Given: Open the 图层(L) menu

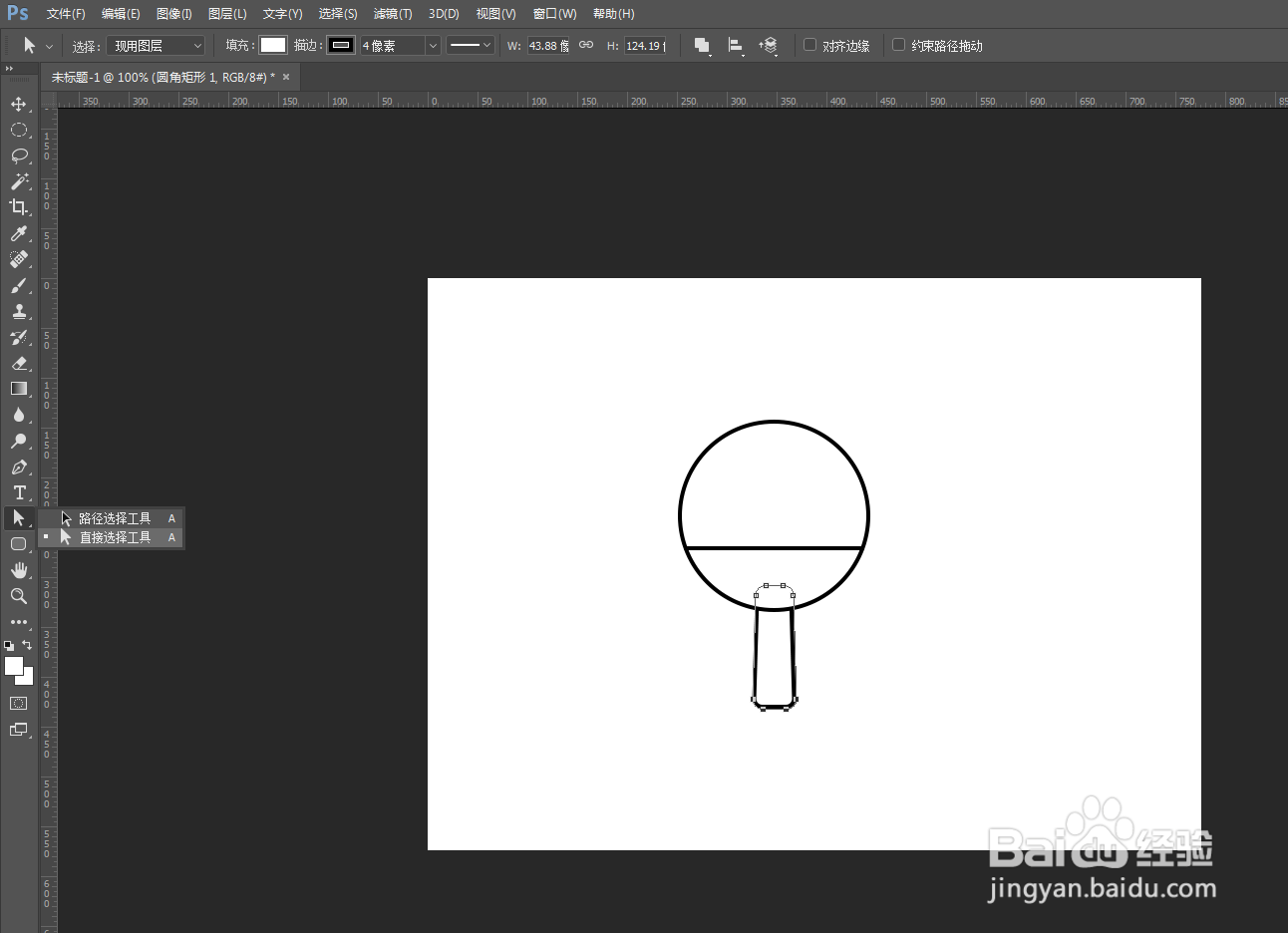Looking at the screenshot, I should pos(227,14).
